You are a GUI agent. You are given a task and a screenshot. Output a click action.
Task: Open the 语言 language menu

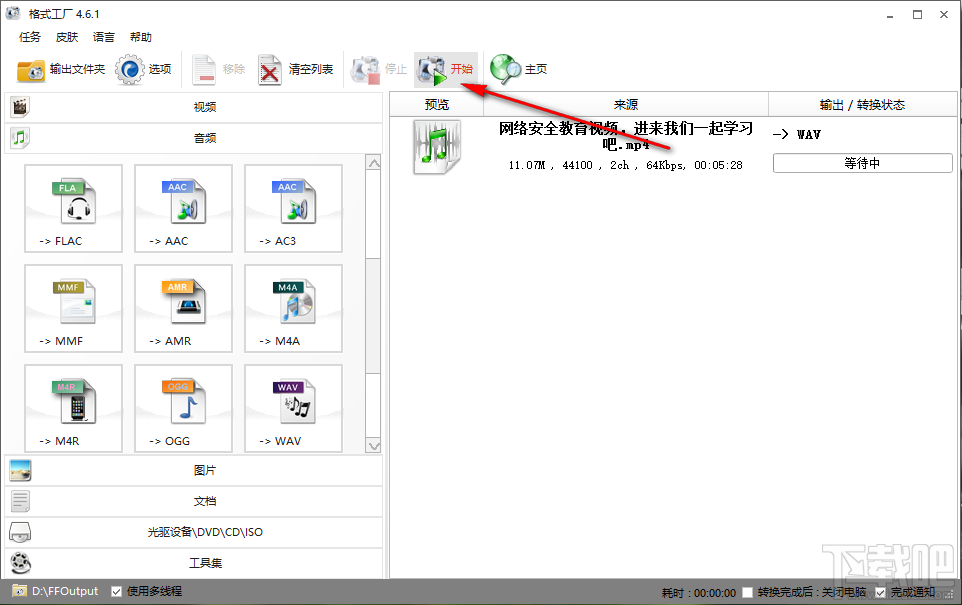[104, 37]
